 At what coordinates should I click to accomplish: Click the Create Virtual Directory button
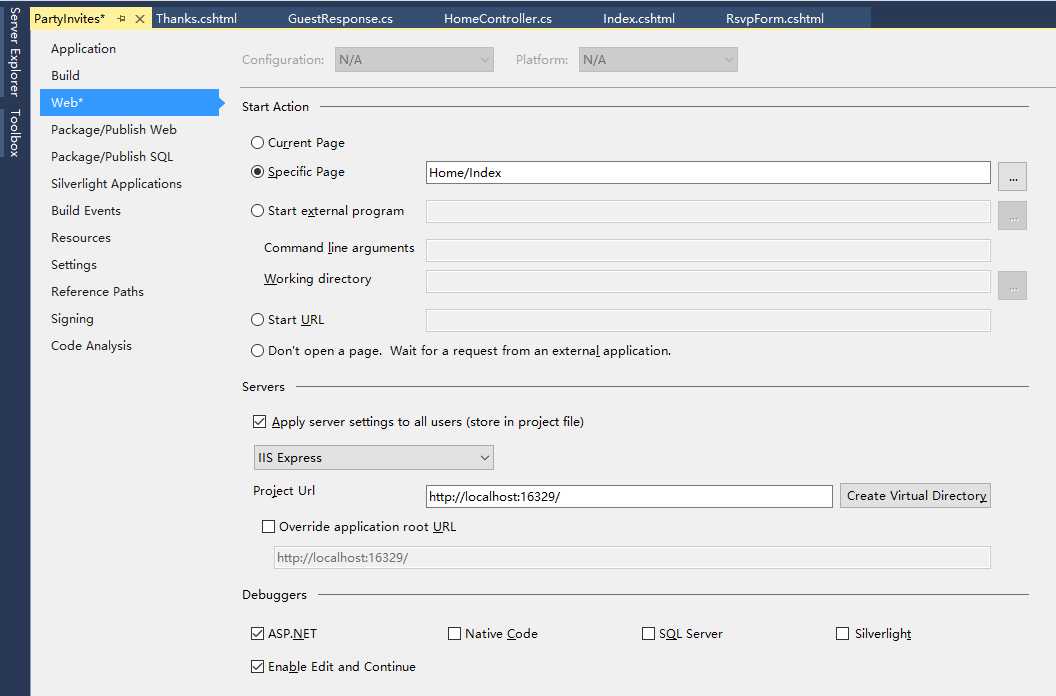coord(915,496)
